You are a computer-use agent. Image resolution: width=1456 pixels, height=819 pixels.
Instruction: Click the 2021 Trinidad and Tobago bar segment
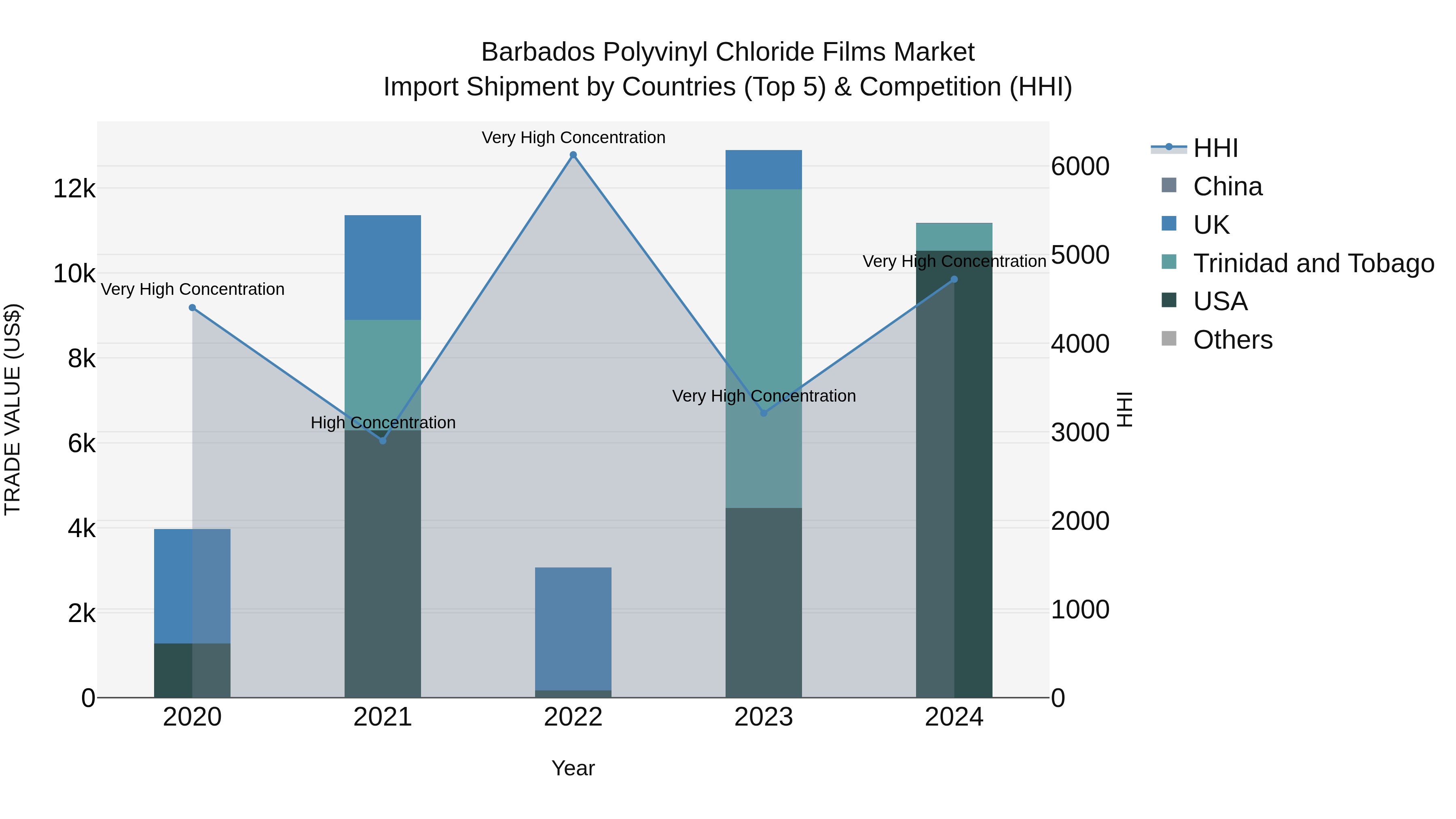pos(383,375)
